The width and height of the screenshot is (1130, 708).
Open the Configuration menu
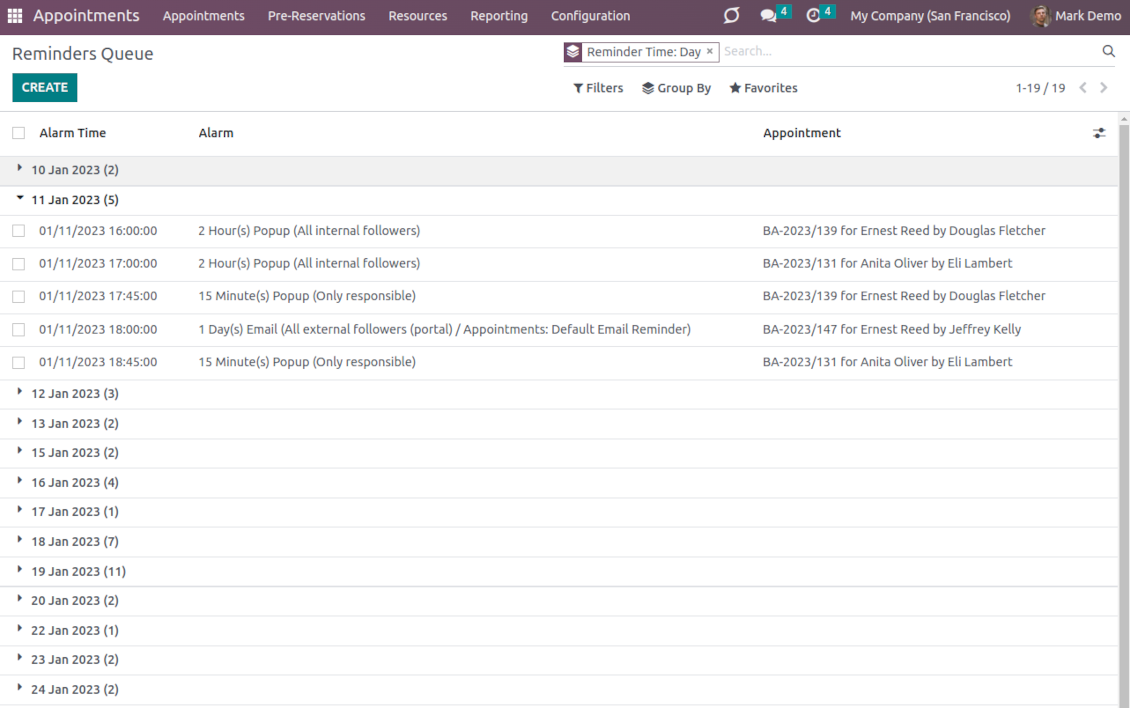pyautogui.click(x=590, y=16)
